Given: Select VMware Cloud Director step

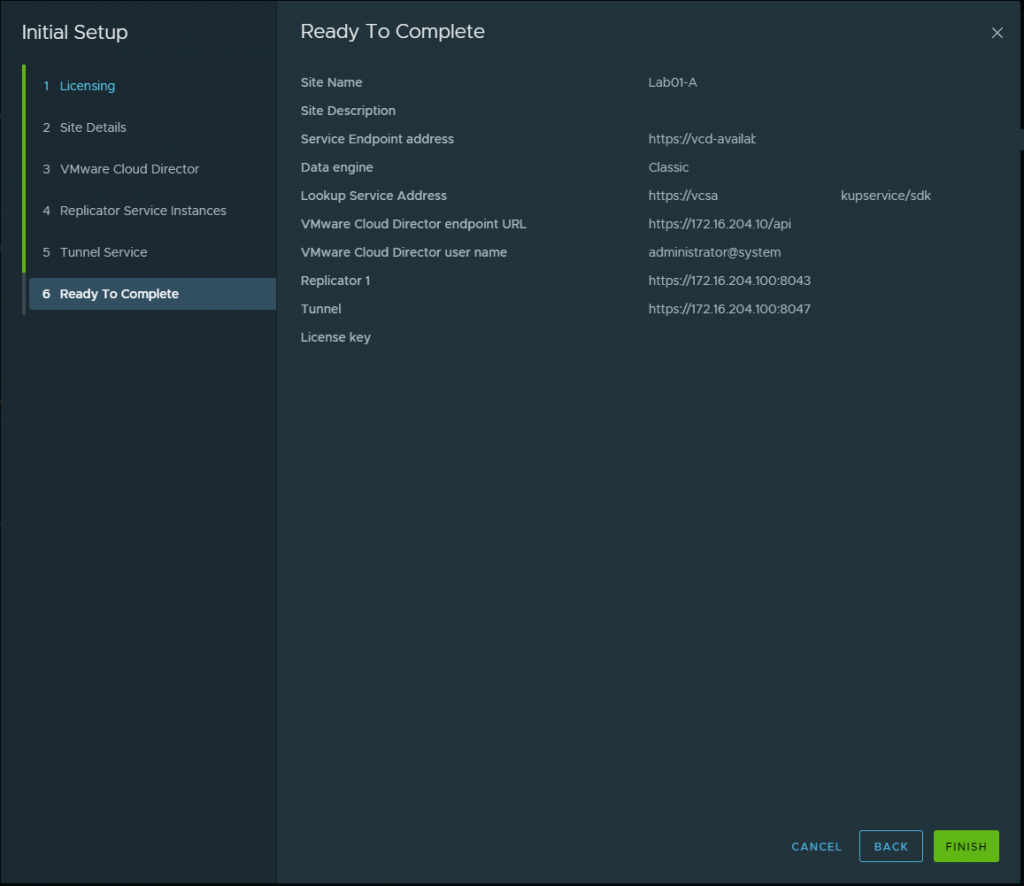Looking at the screenshot, I should point(129,169).
